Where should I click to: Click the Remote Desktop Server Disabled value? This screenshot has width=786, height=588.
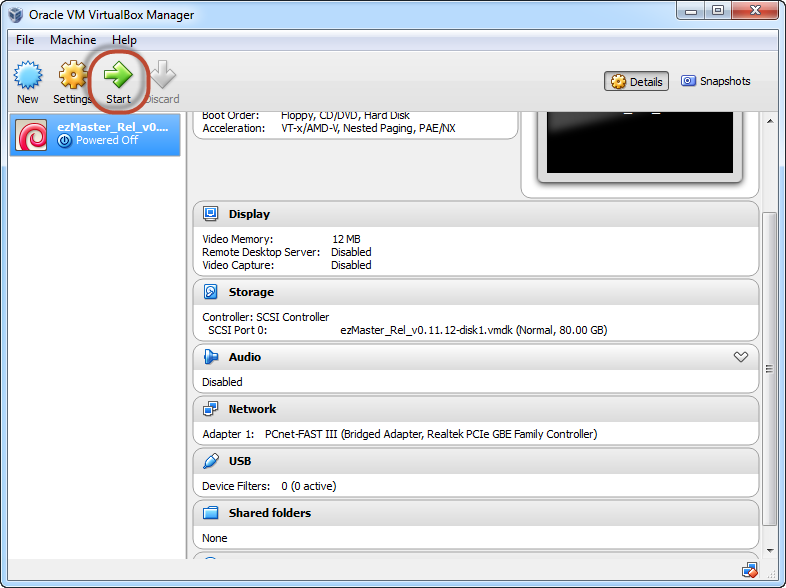tap(351, 252)
